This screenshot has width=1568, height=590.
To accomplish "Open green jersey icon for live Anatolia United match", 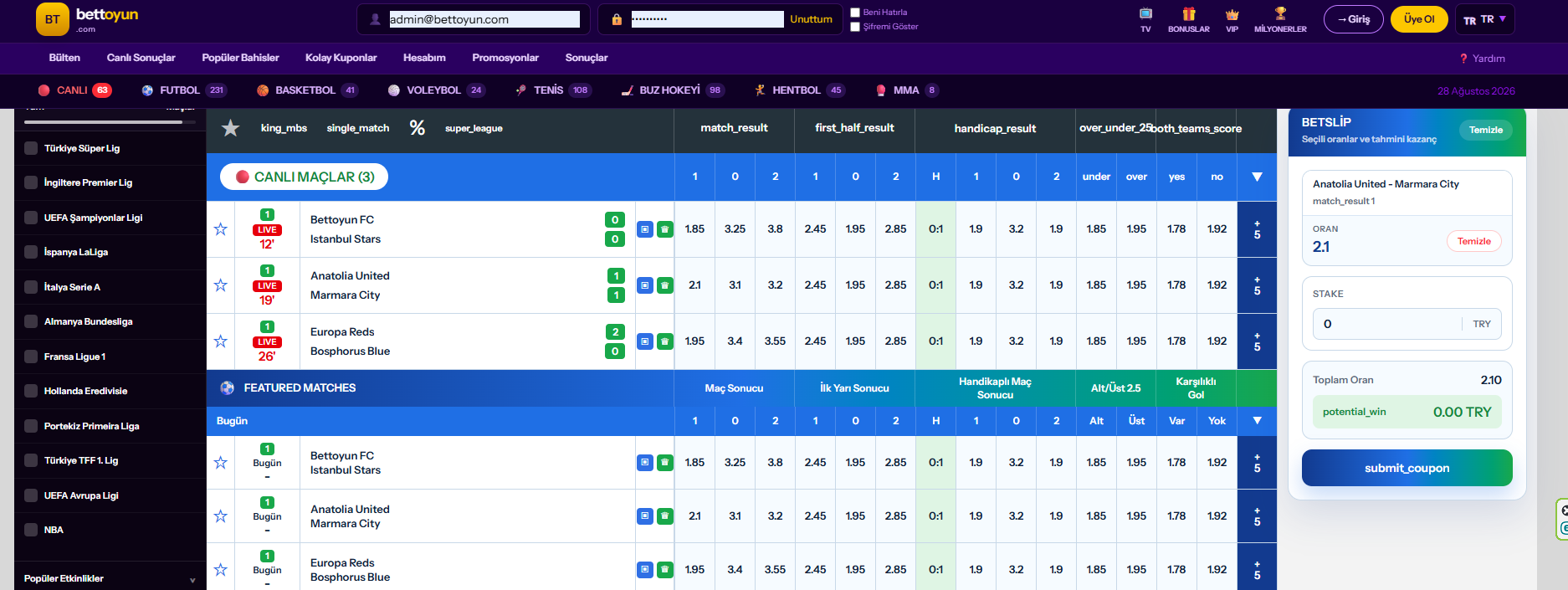I will (664, 285).
